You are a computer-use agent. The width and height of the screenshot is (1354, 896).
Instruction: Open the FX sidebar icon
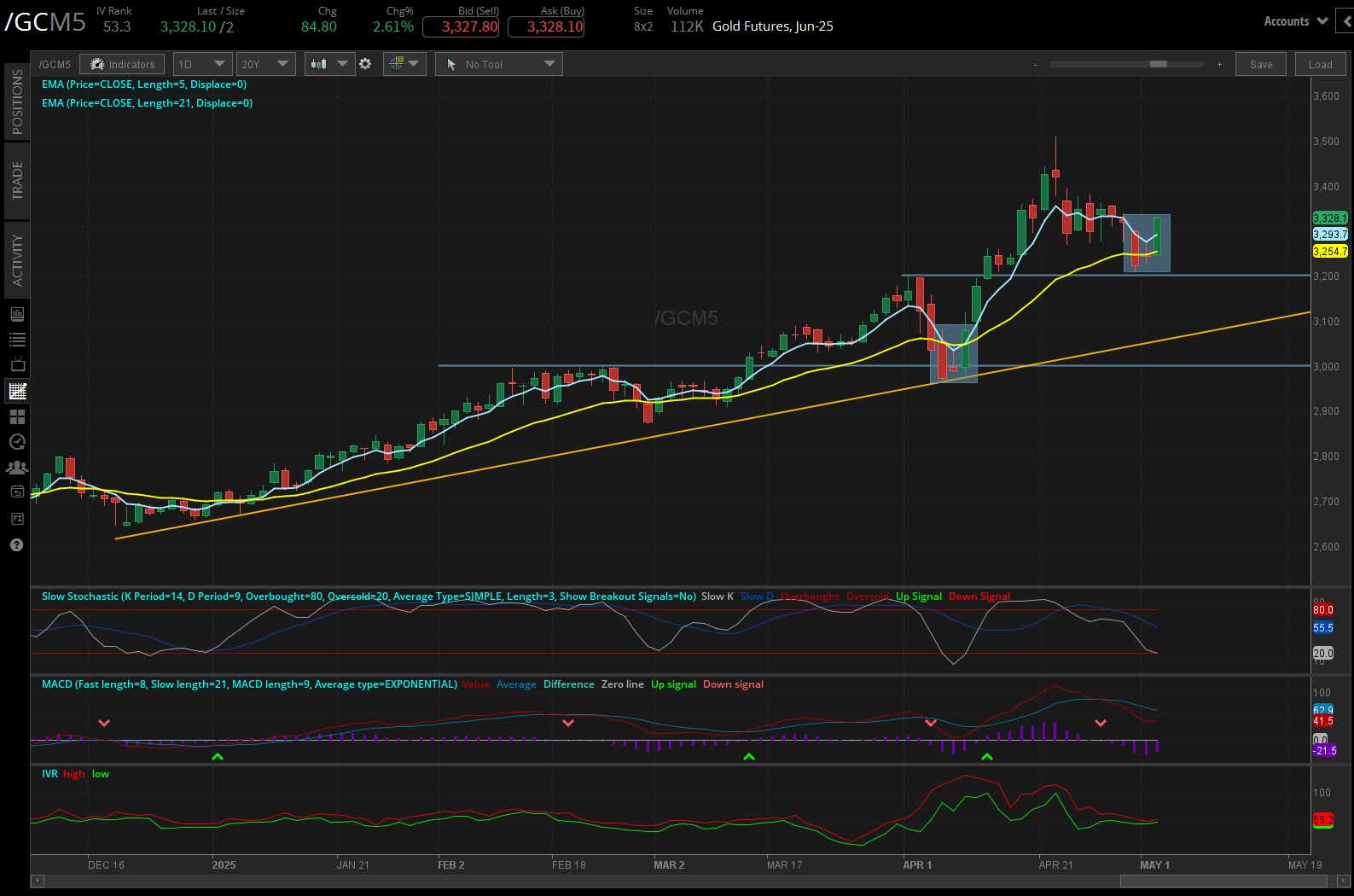point(17,518)
